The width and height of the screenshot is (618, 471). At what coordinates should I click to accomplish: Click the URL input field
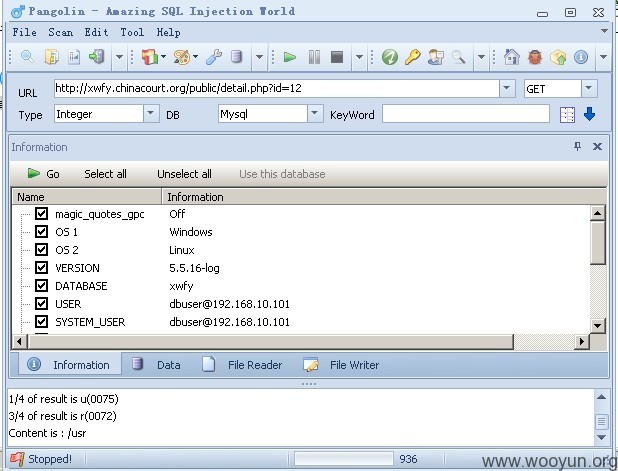[x=277, y=88]
